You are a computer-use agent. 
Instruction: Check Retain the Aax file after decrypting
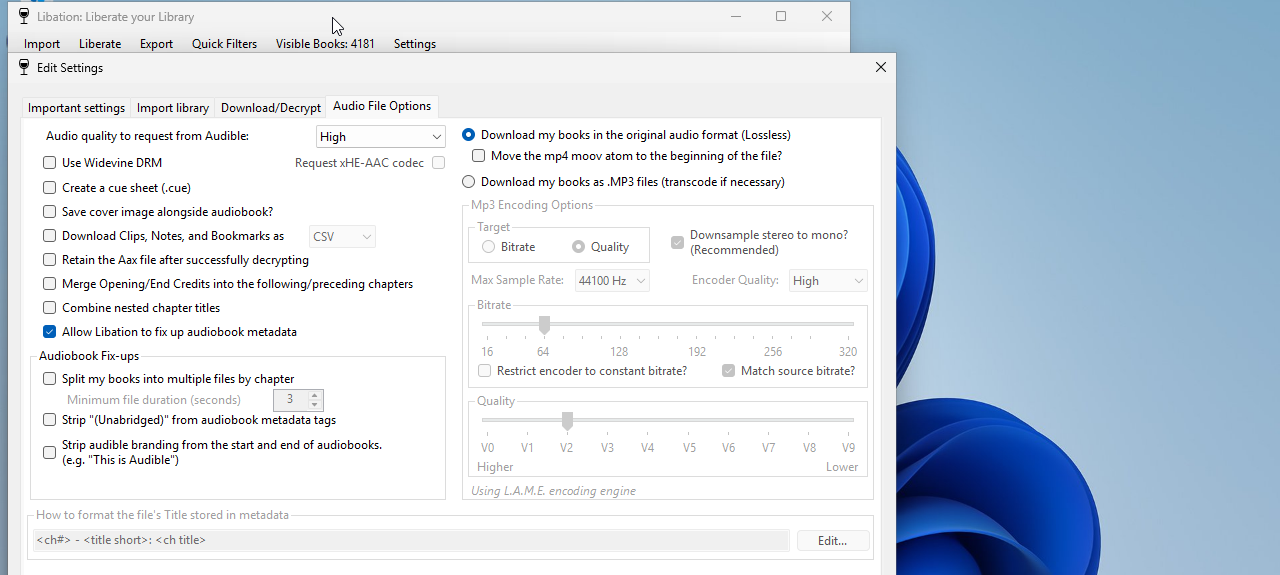[49, 260]
